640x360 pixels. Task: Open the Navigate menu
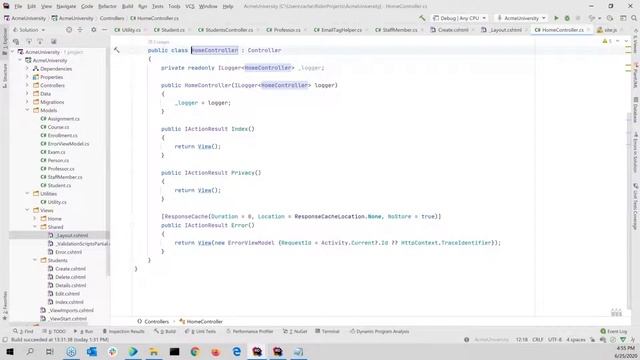(66, 6)
